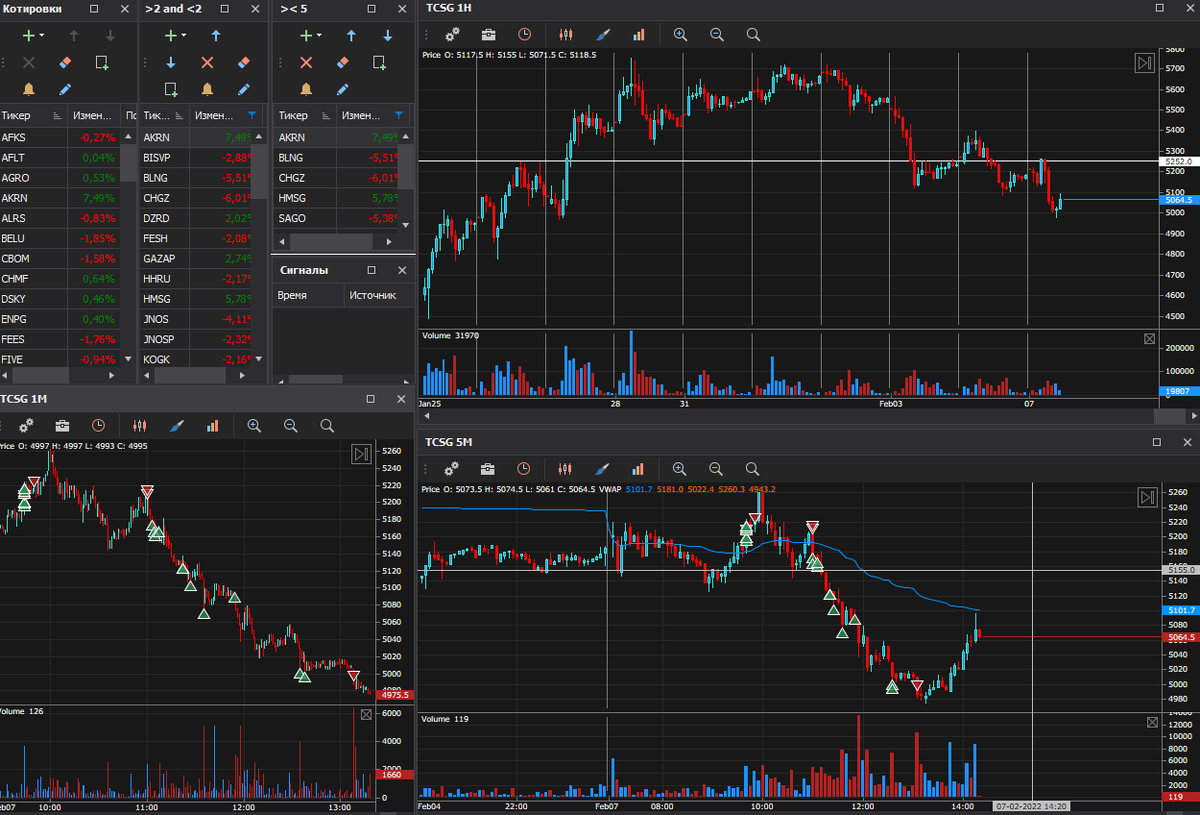
Task: Select the CHMF row in Котировки
Action: [x=60, y=278]
